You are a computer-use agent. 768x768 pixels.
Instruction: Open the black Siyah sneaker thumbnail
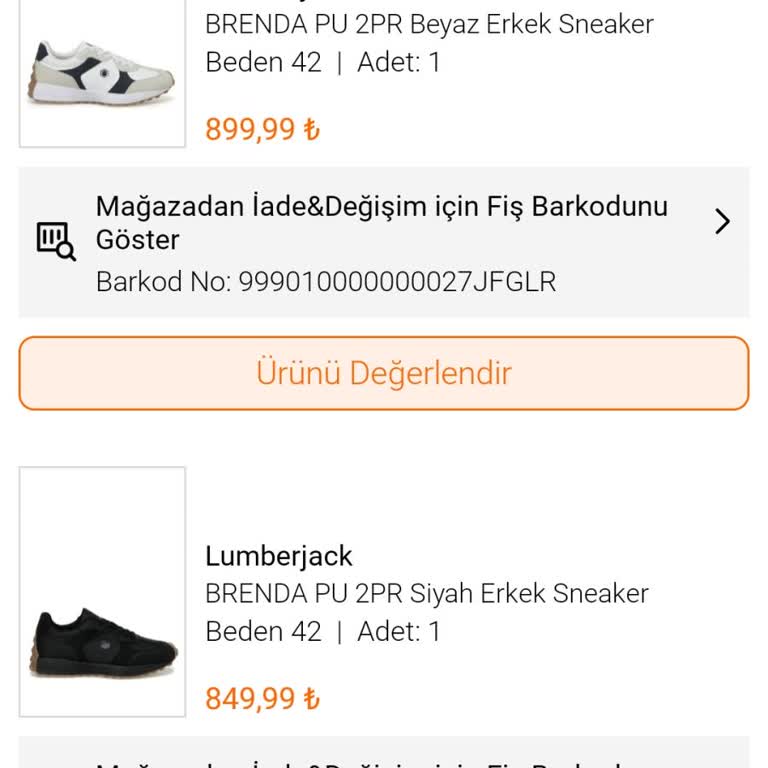[x=102, y=592]
